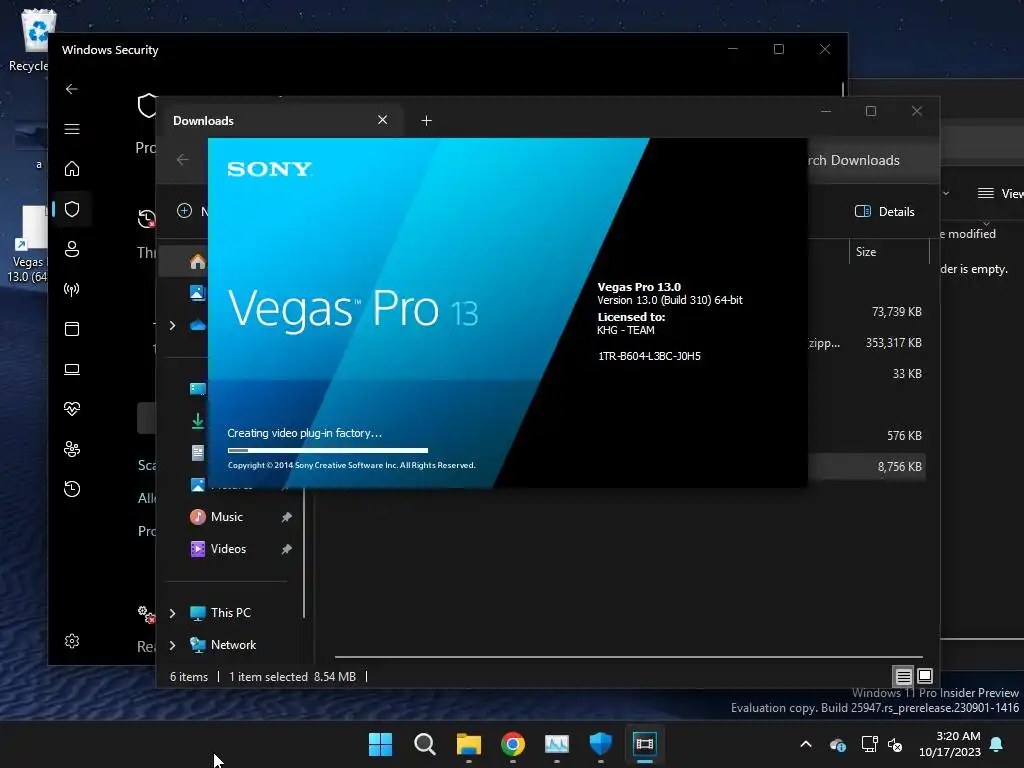This screenshot has width=1024, height=768.
Task: Select Network in navigation pane
Action: tap(233, 645)
